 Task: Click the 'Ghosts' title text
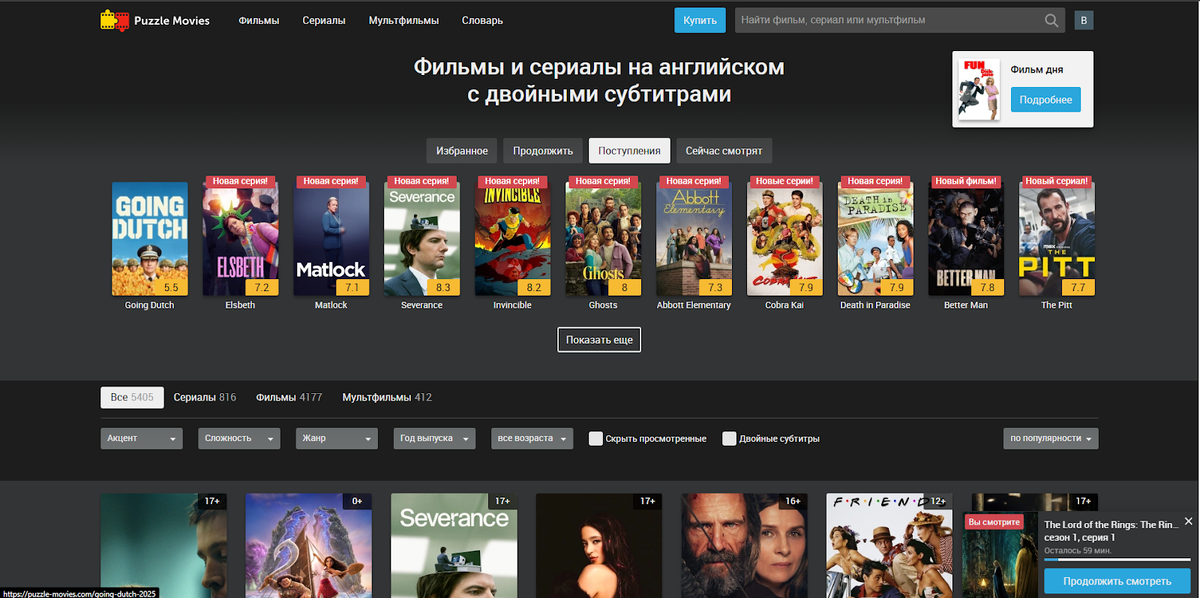(x=603, y=305)
